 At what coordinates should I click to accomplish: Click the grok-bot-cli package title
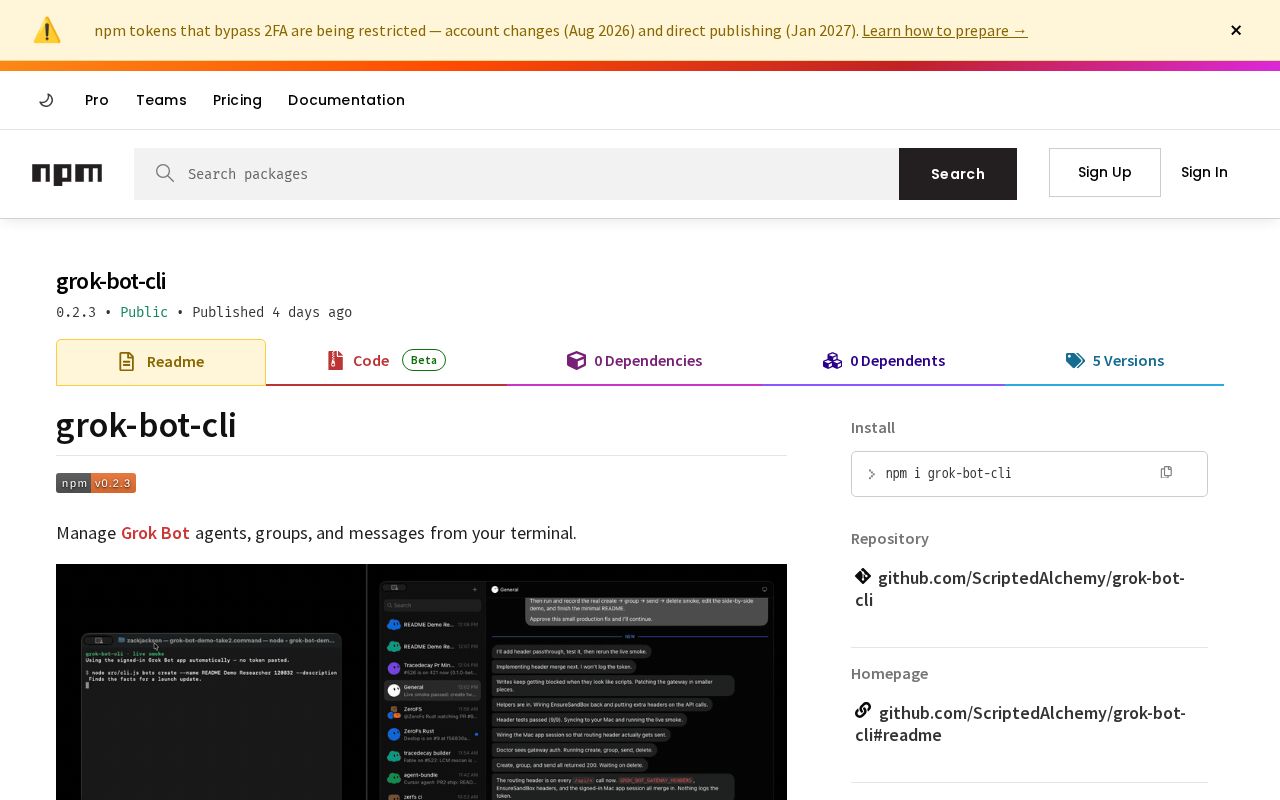111,281
